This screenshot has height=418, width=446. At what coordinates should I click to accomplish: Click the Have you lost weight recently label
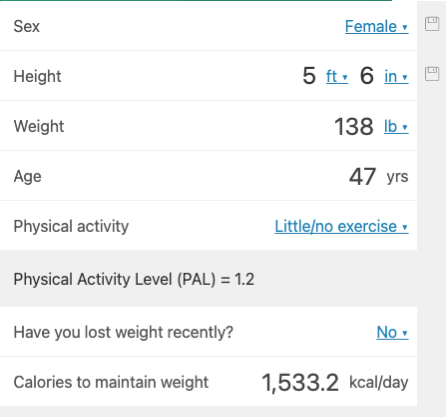[123, 332]
